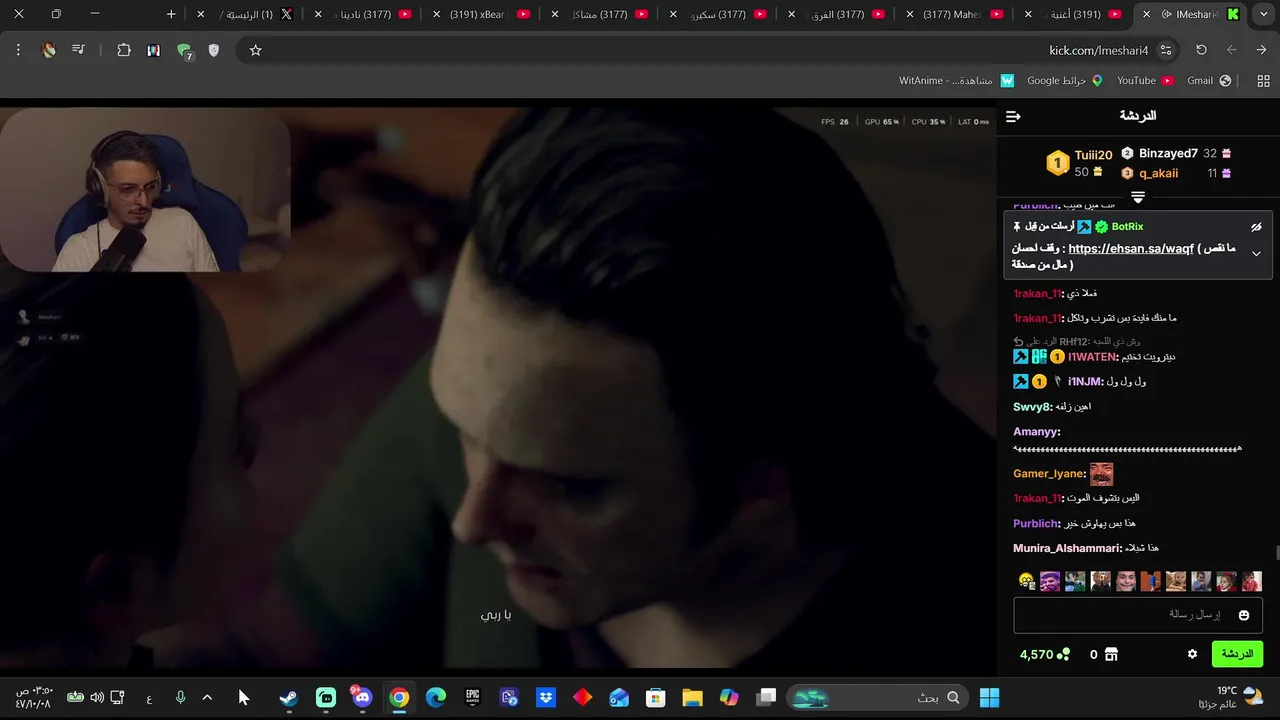Open the gift shop icon beside 0
Screen dimensions: 1280x720
[x=1111, y=654]
